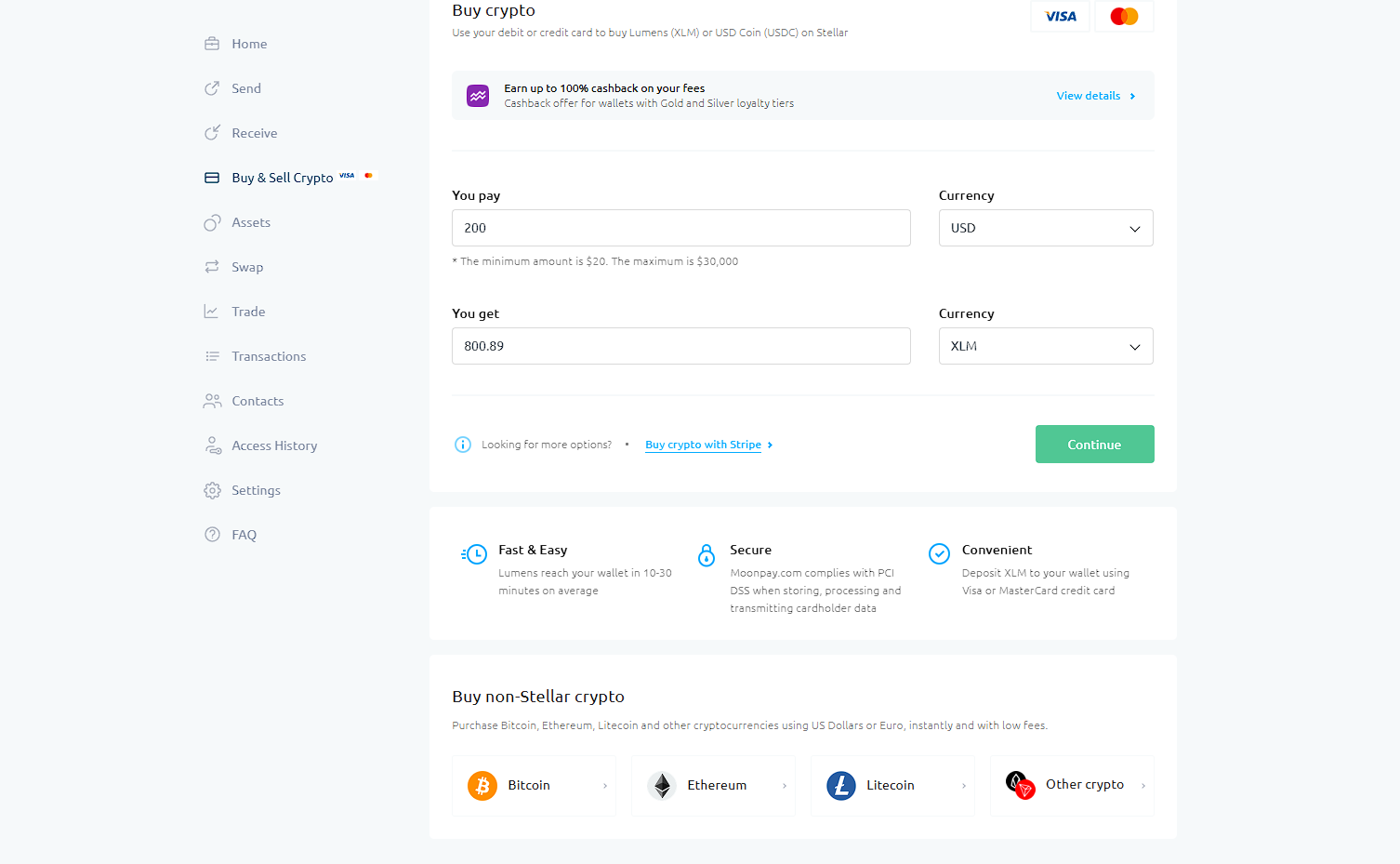Select the Home icon in the sidebar

(x=213, y=43)
